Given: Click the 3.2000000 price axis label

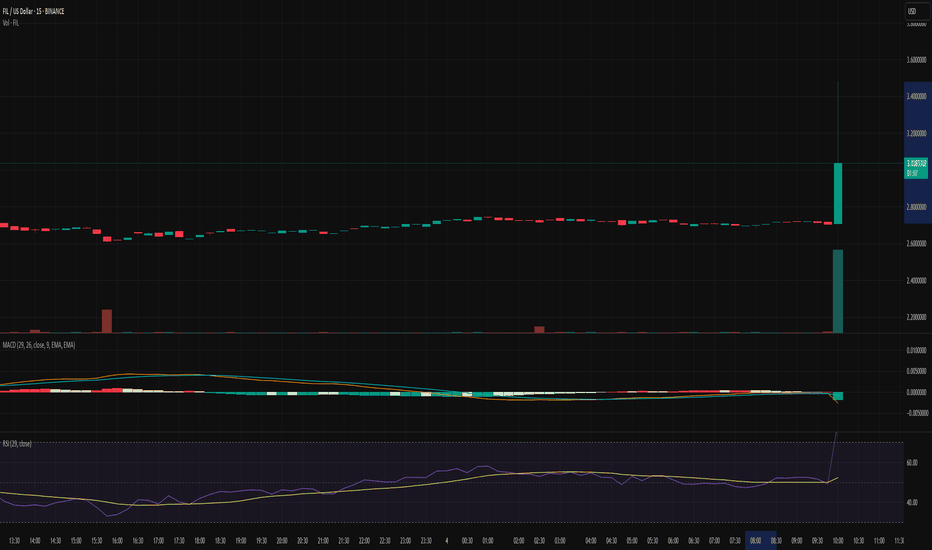Looking at the screenshot, I should [x=917, y=133].
